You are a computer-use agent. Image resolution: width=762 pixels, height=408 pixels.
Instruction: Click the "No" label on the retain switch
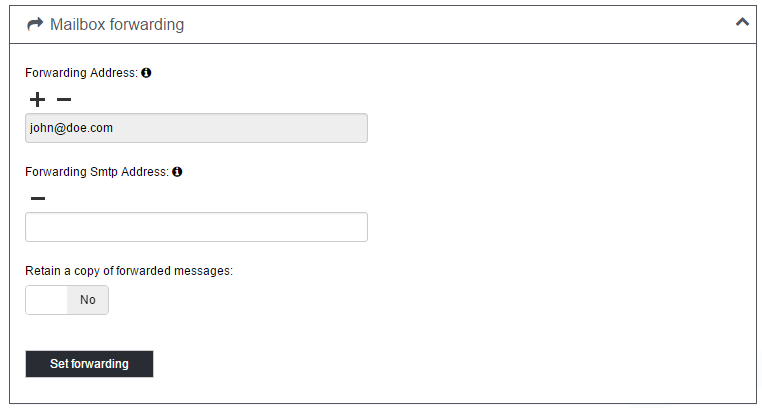click(88, 300)
